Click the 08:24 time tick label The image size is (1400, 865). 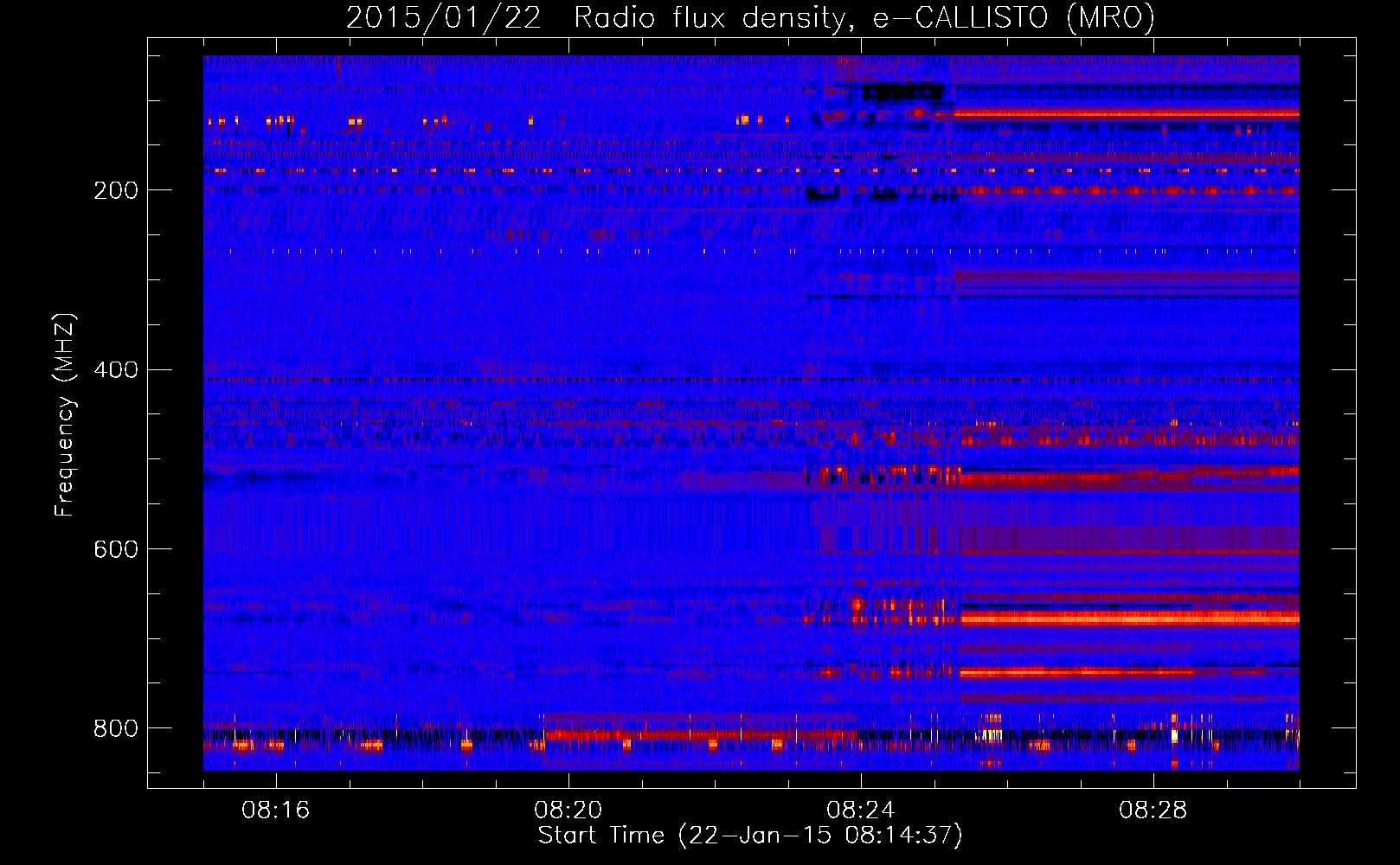pyautogui.click(x=861, y=811)
